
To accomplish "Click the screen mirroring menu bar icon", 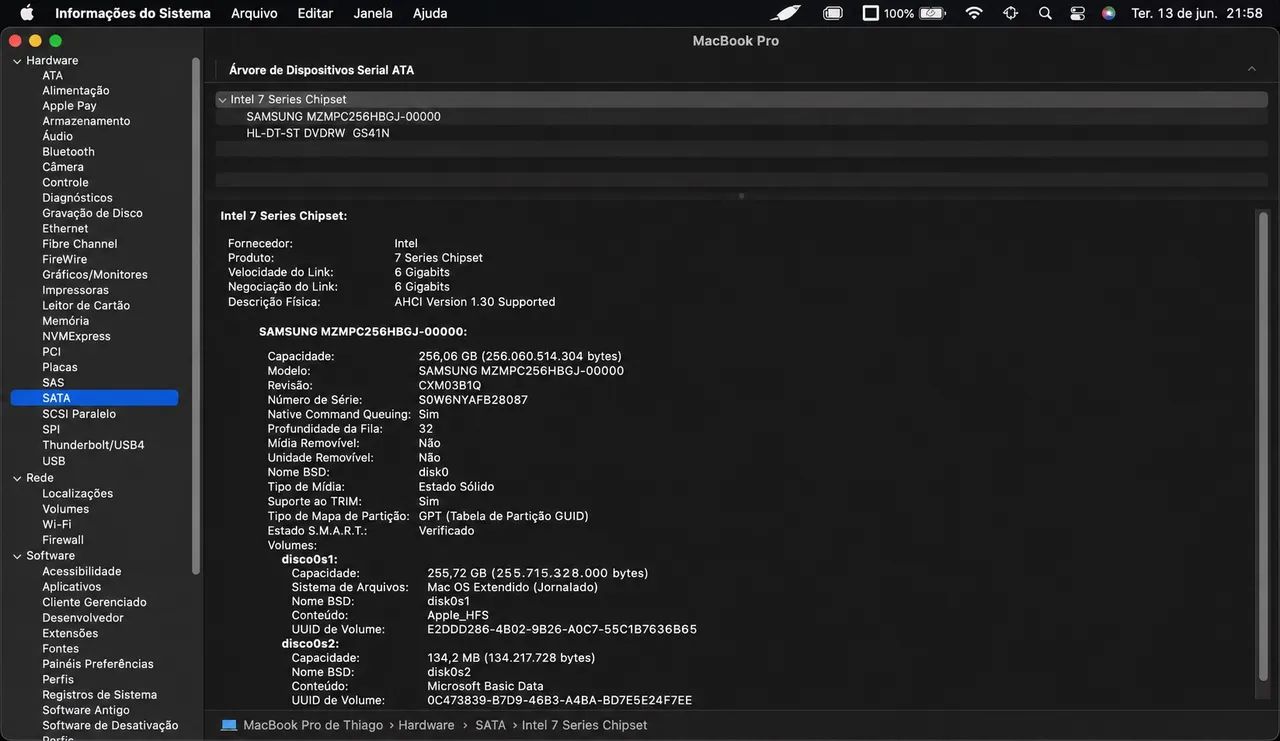I will coord(833,13).
